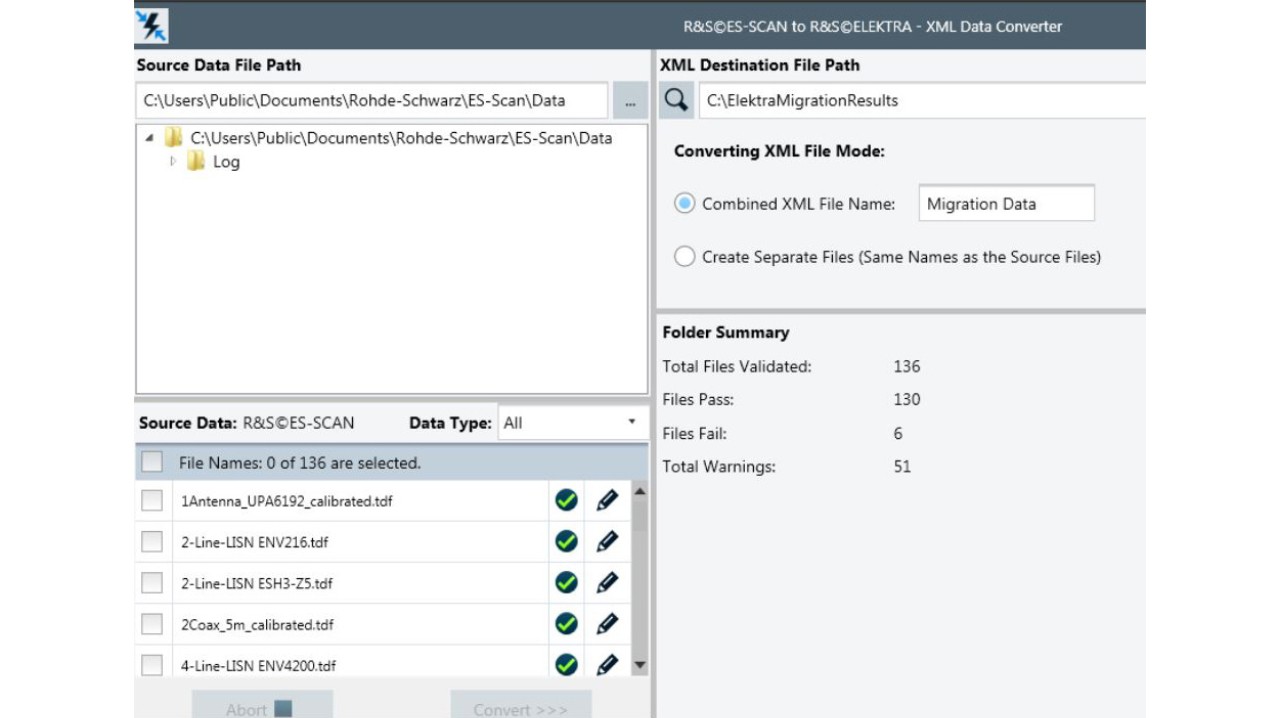
Task: Click the Convert >>> button
Action: coord(521,704)
